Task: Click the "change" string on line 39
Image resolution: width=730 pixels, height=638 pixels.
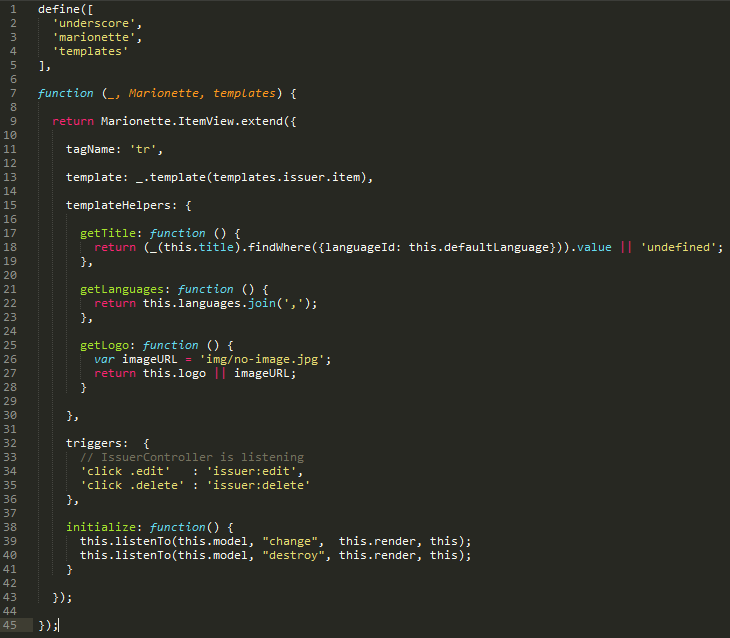Action: point(290,541)
